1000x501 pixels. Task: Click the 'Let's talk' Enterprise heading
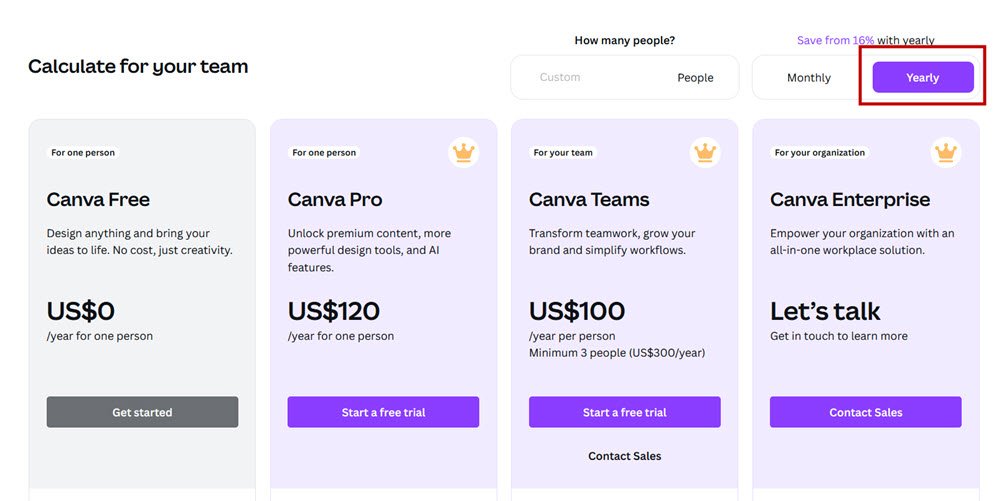click(x=825, y=311)
